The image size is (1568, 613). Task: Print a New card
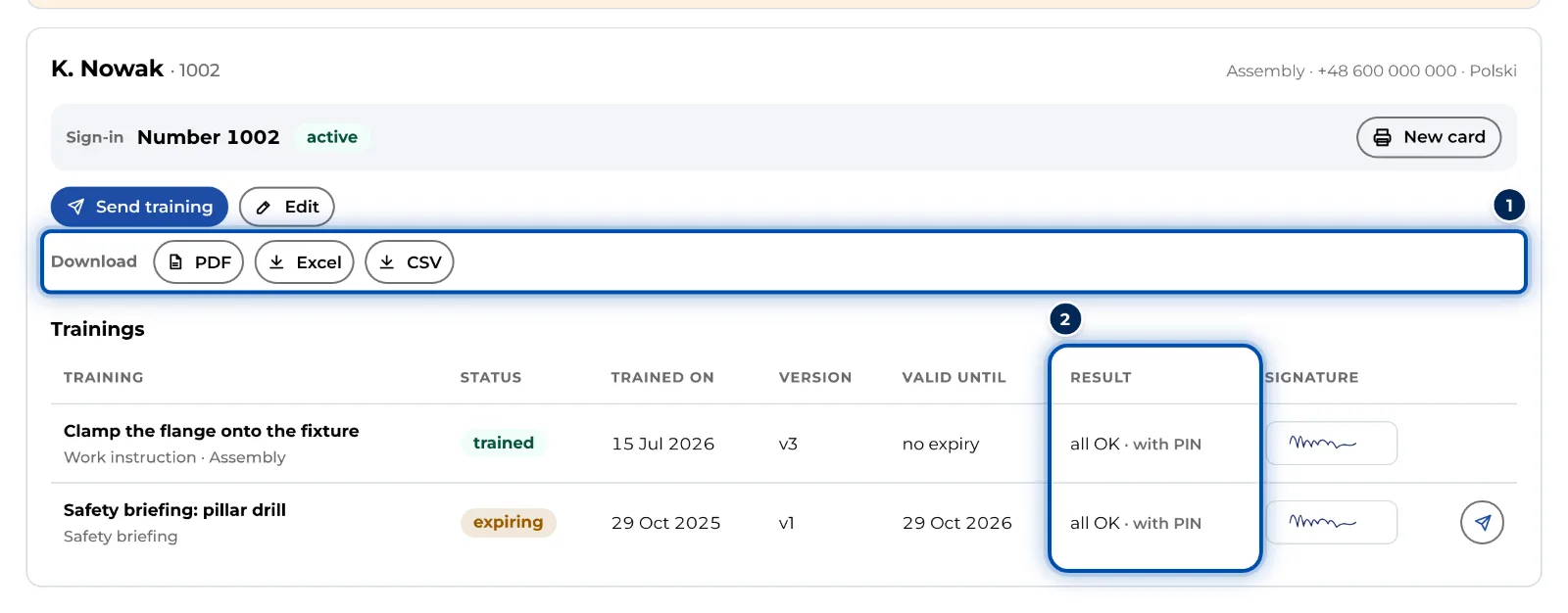click(x=1429, y=137)
